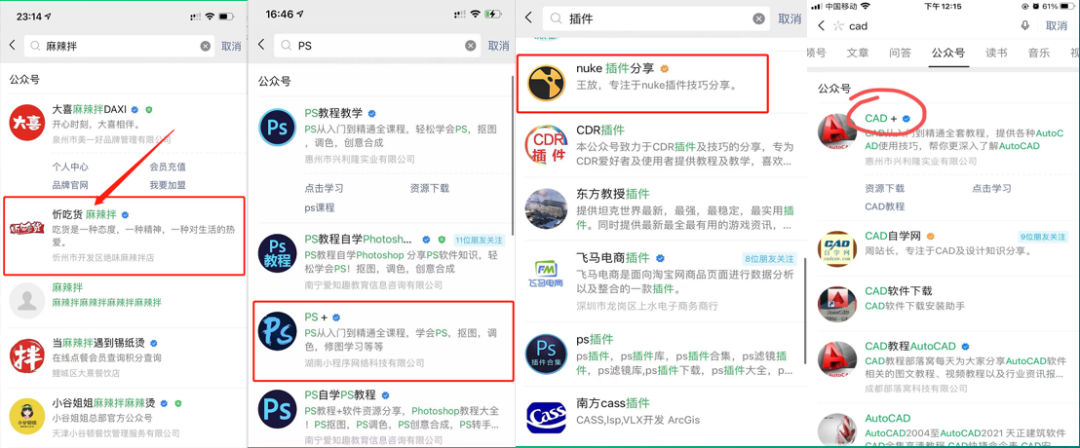The image size is (1080, 448).
Task: Open the 我要加盟 link
Action: click(x=167, y=185)
